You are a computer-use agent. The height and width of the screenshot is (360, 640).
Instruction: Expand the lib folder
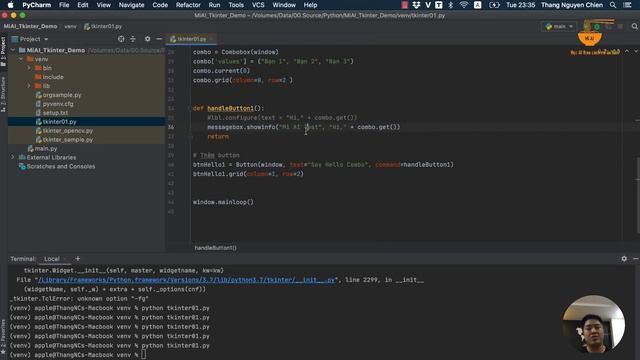(29, 86)
